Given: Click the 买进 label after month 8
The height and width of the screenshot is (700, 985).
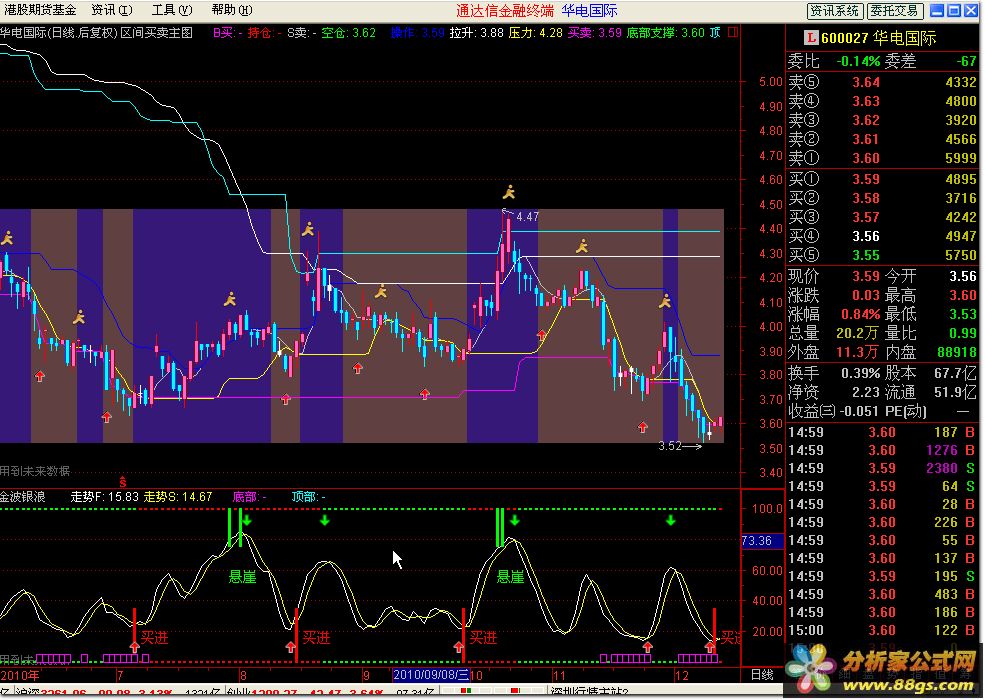Looking at the screenshot, I should pyautogui.click(x=317, y=638).
